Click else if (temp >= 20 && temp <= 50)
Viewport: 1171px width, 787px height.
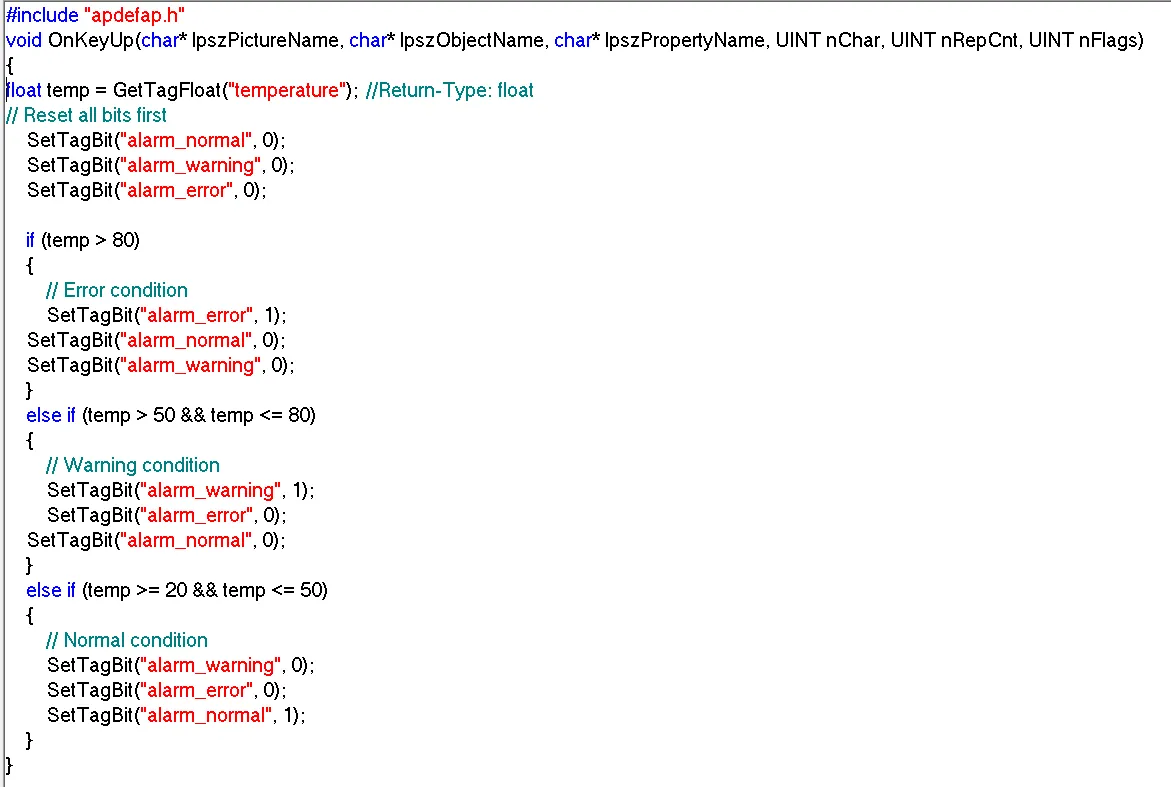click(177, 591)
